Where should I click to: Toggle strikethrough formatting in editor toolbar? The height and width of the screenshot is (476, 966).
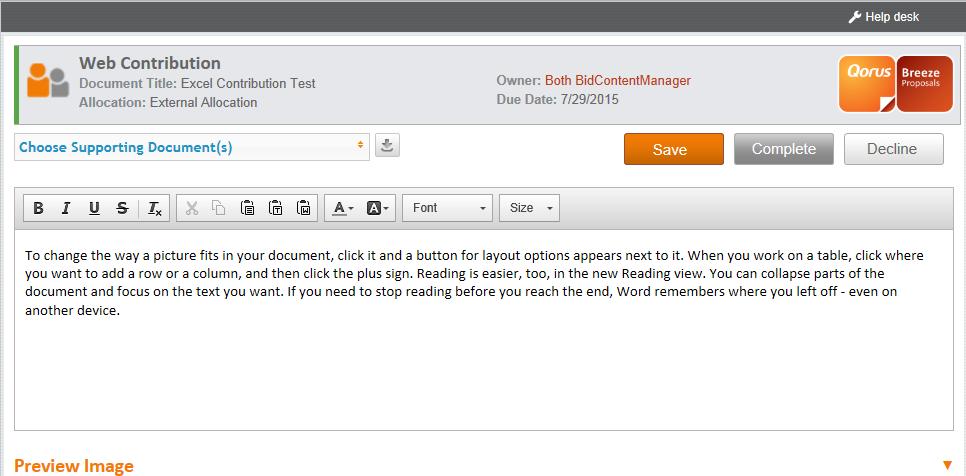pyautogui.click(x=123, y=208)
